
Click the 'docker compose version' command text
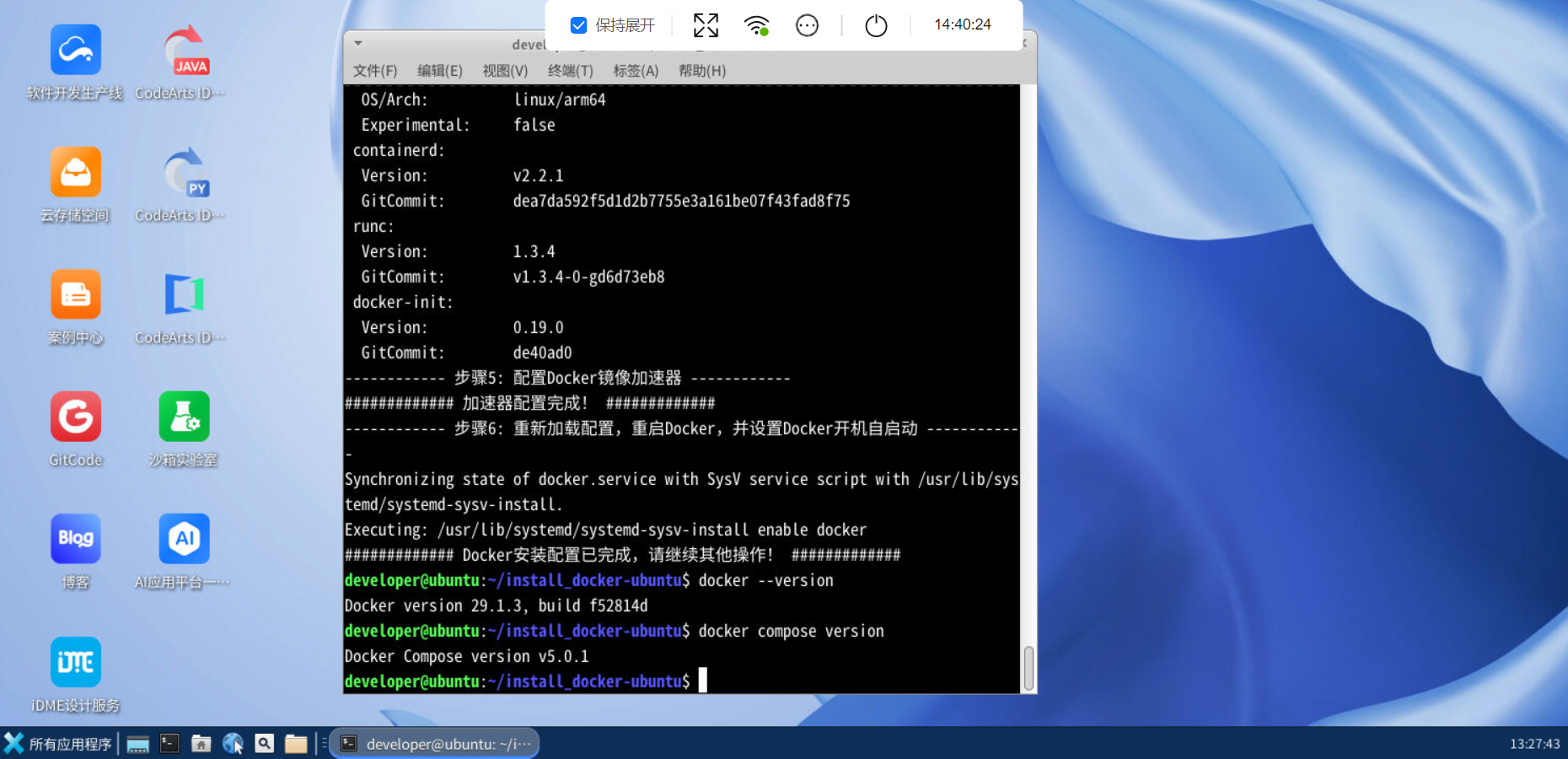[791, 631]
